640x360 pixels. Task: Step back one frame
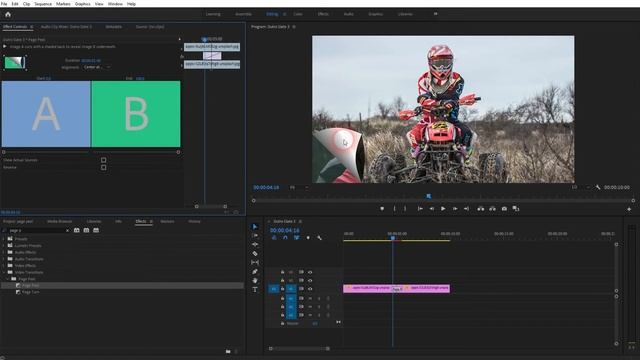click(x=431, y=209)
